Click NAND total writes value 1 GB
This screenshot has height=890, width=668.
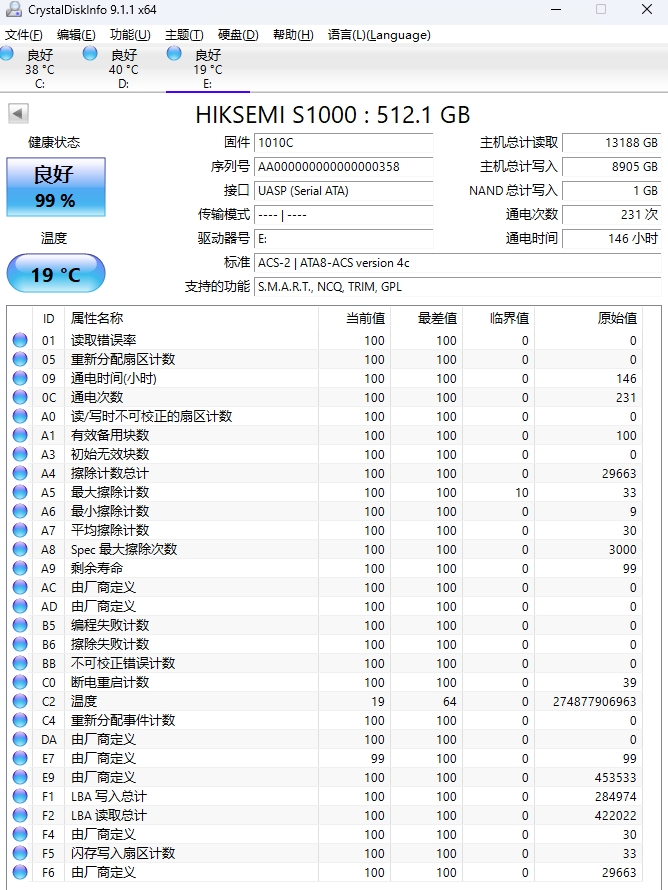click(611, 191)
